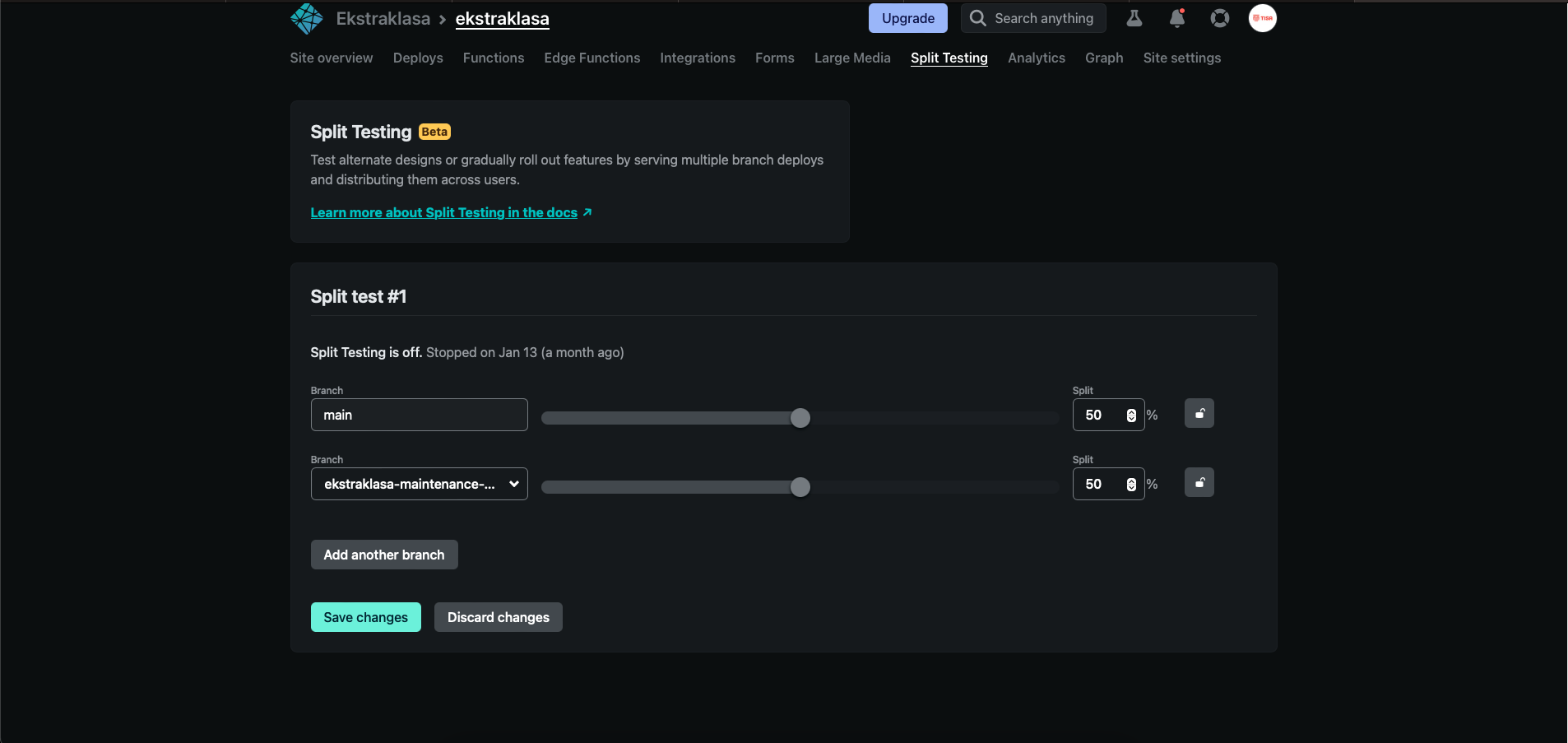This screenshot has width=1568, height=743.
Task: Open the notifications bell
Action: coord(1177,18)
